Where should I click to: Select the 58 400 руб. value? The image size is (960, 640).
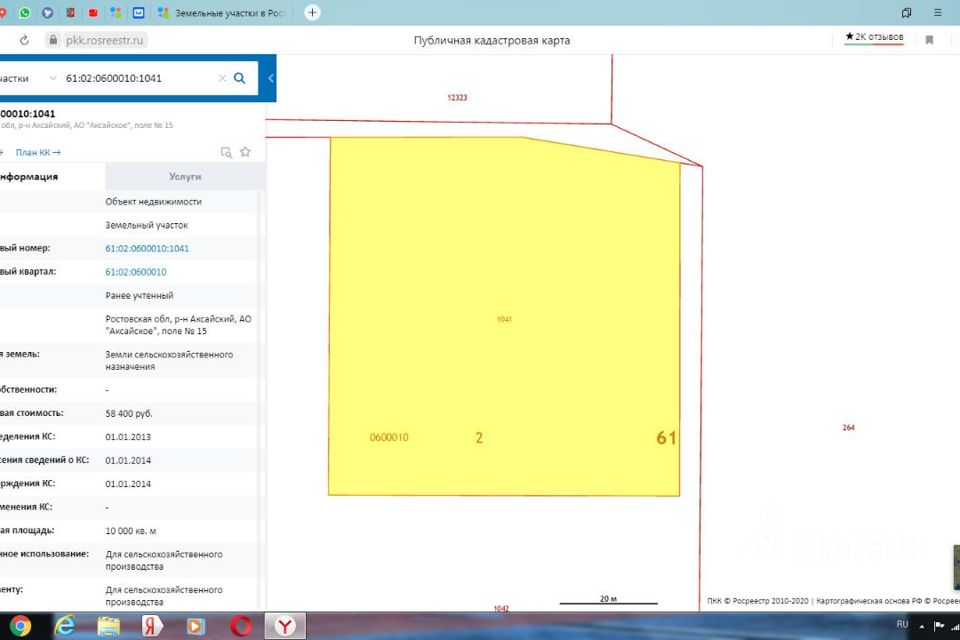click(129, 413)
